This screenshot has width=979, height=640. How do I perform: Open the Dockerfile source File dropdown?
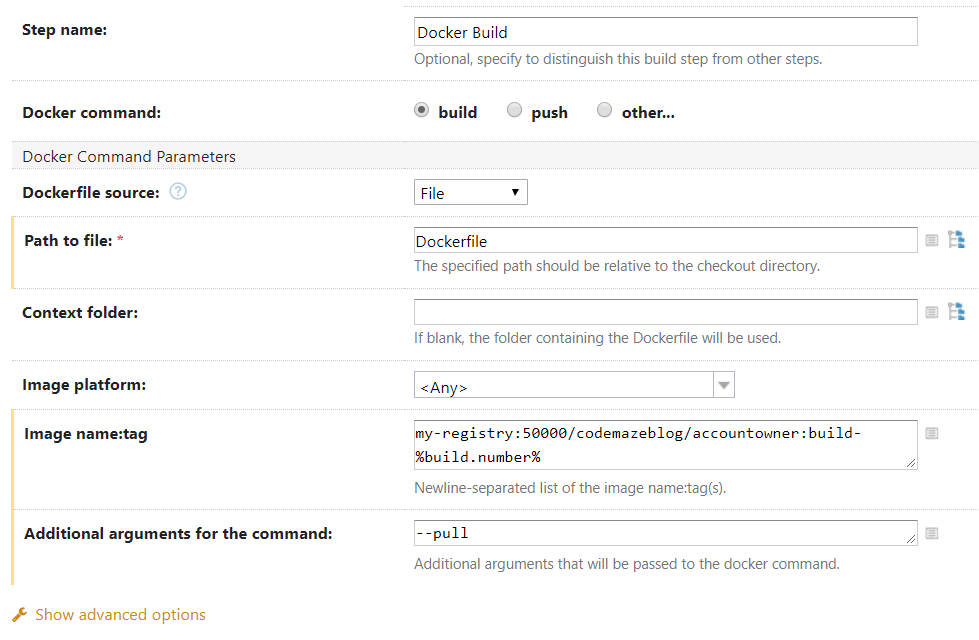[470, 193]
